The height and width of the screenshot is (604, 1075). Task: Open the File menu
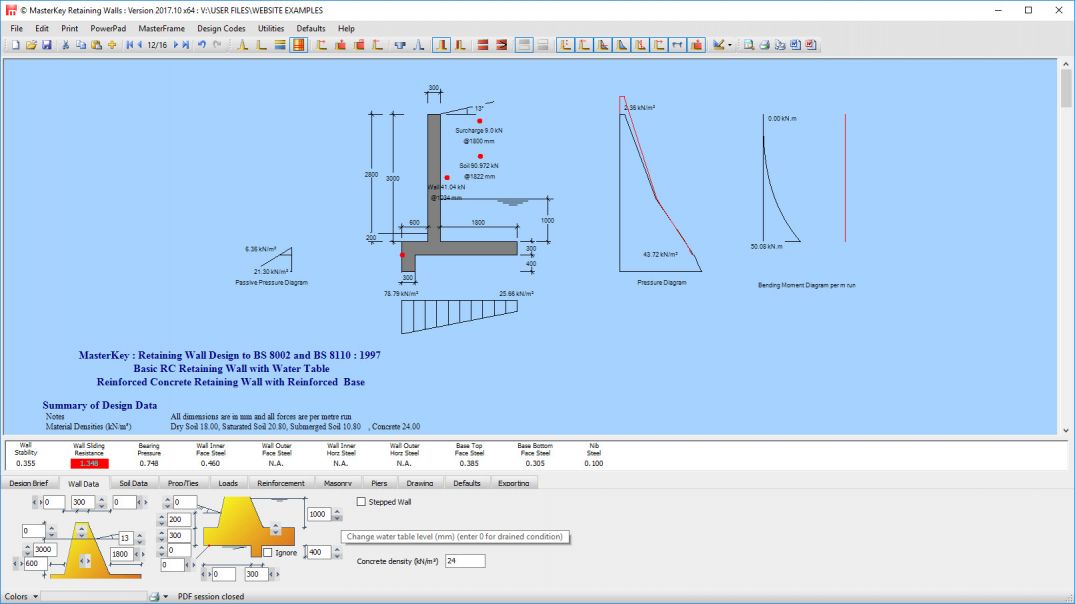[x=16, y=29]
